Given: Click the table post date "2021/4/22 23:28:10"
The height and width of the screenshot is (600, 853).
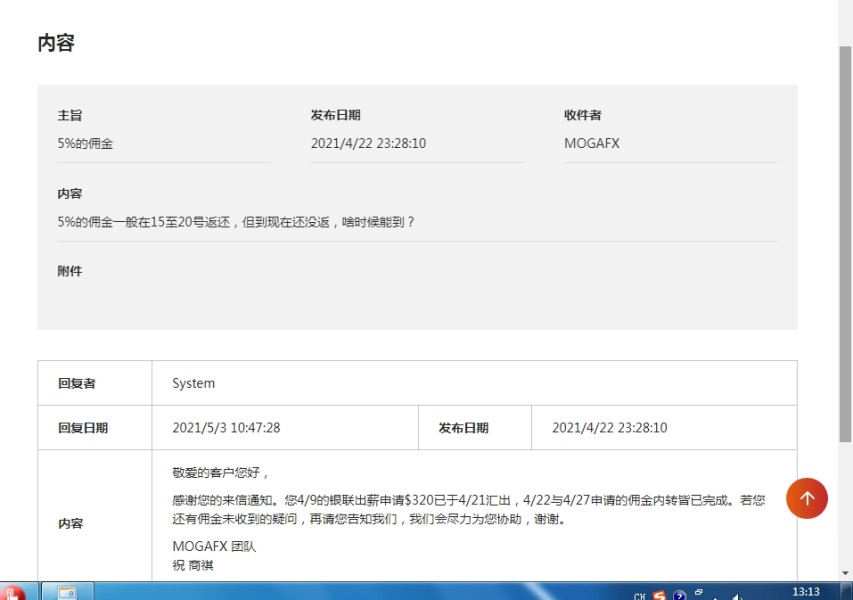Looking at the screenshot, I should pyautogui.click(x=609, y=428).
